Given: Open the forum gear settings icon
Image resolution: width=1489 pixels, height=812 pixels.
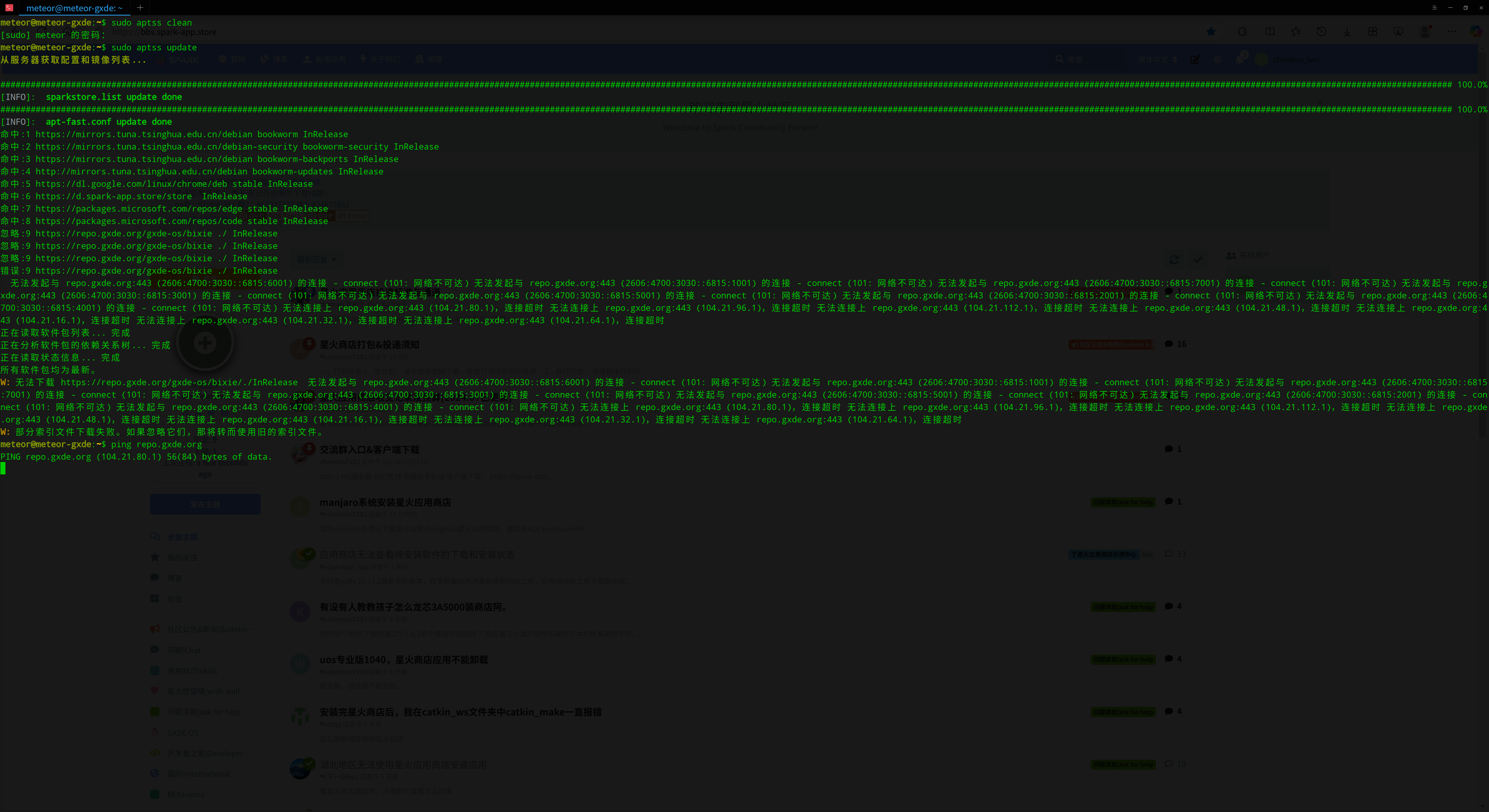Looking at the screenshot, I should [x=1217, y=60].
